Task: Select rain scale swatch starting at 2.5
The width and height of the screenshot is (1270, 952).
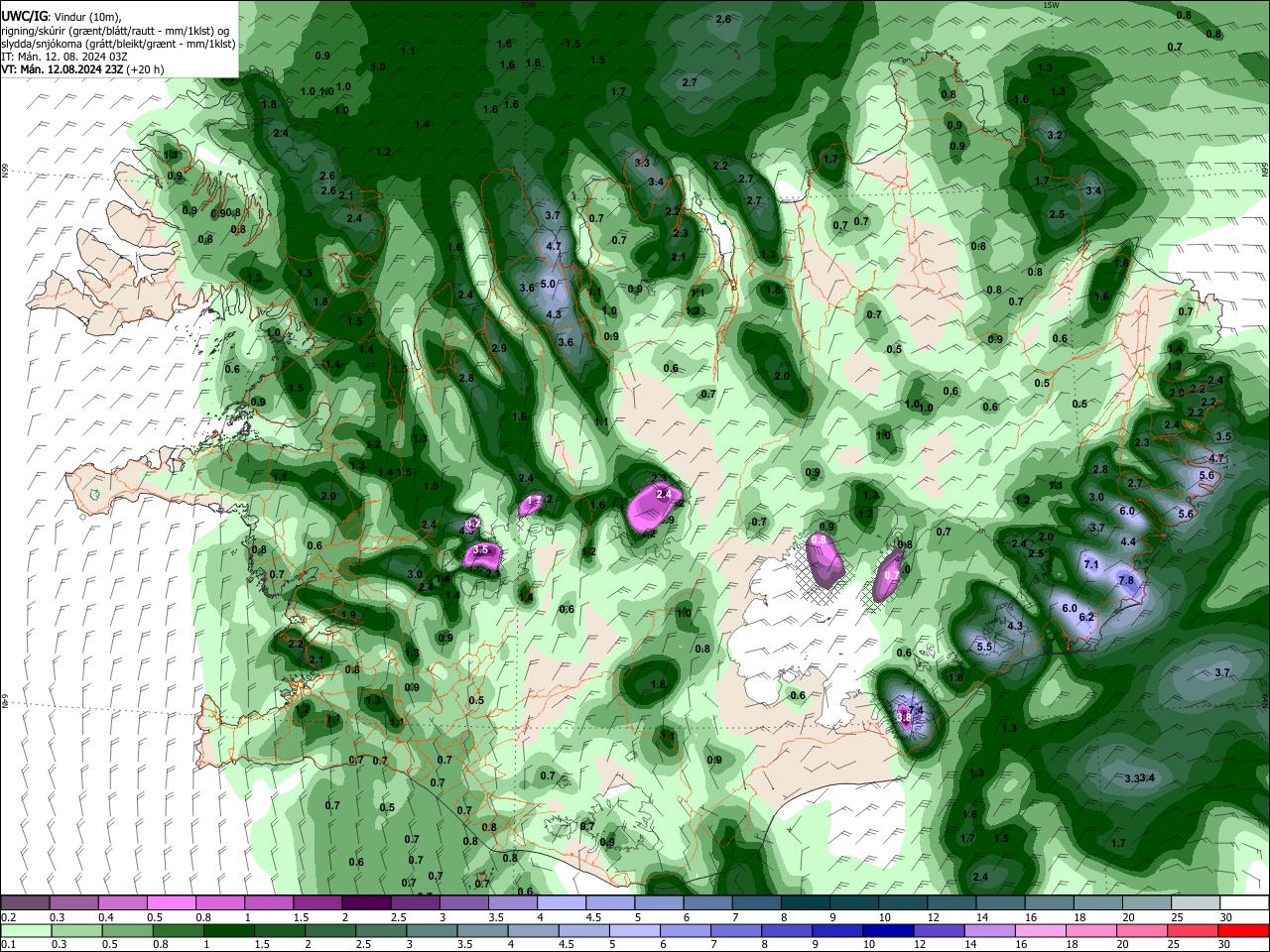Action: click(x=382, y=931)
